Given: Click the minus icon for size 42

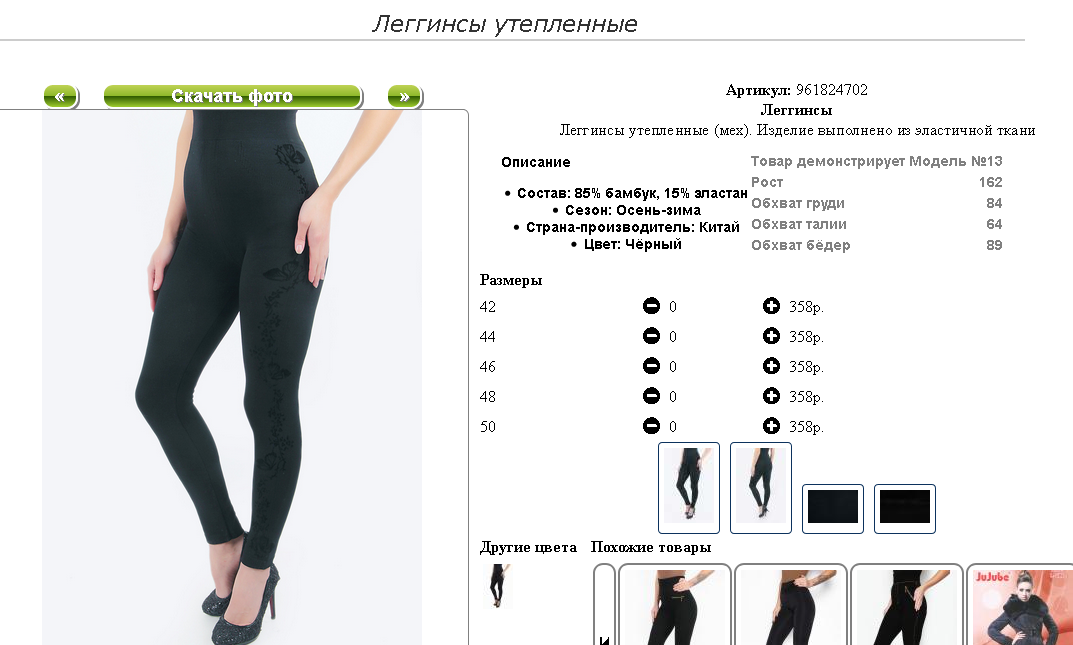Looking at the screenshot, I should [x=651, y=306].
